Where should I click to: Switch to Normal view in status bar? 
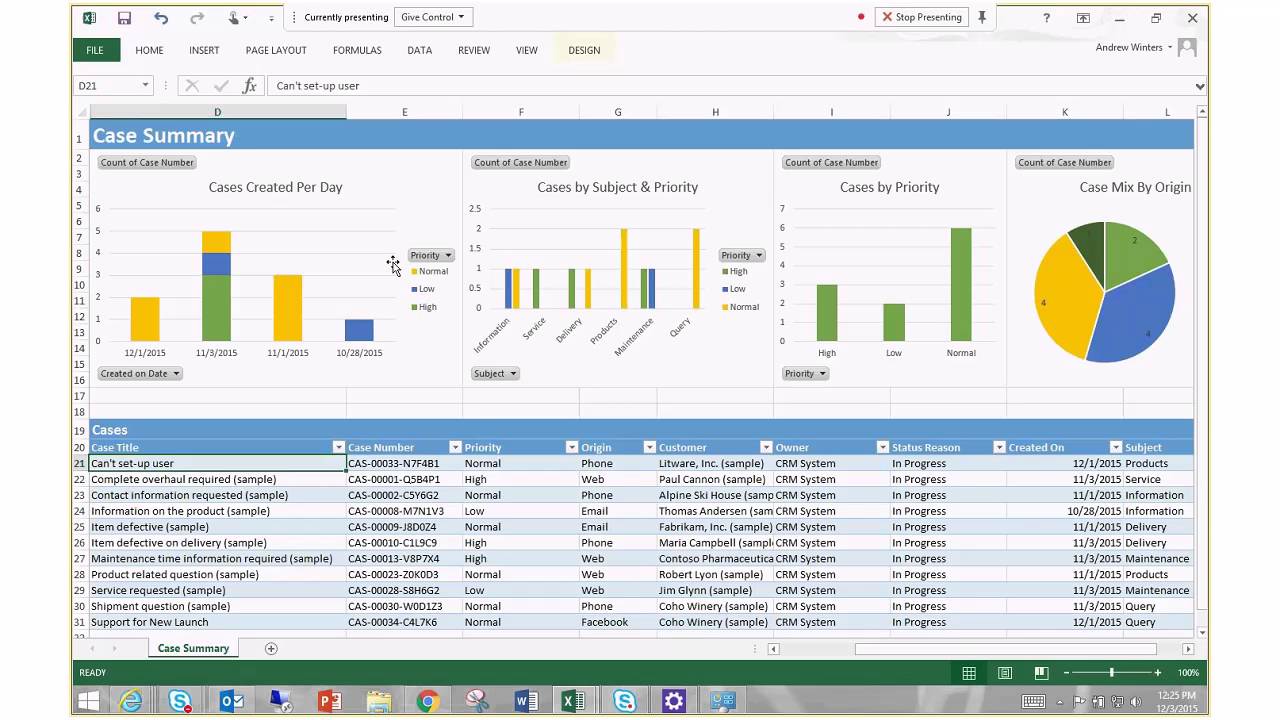[x=969, y=673]
